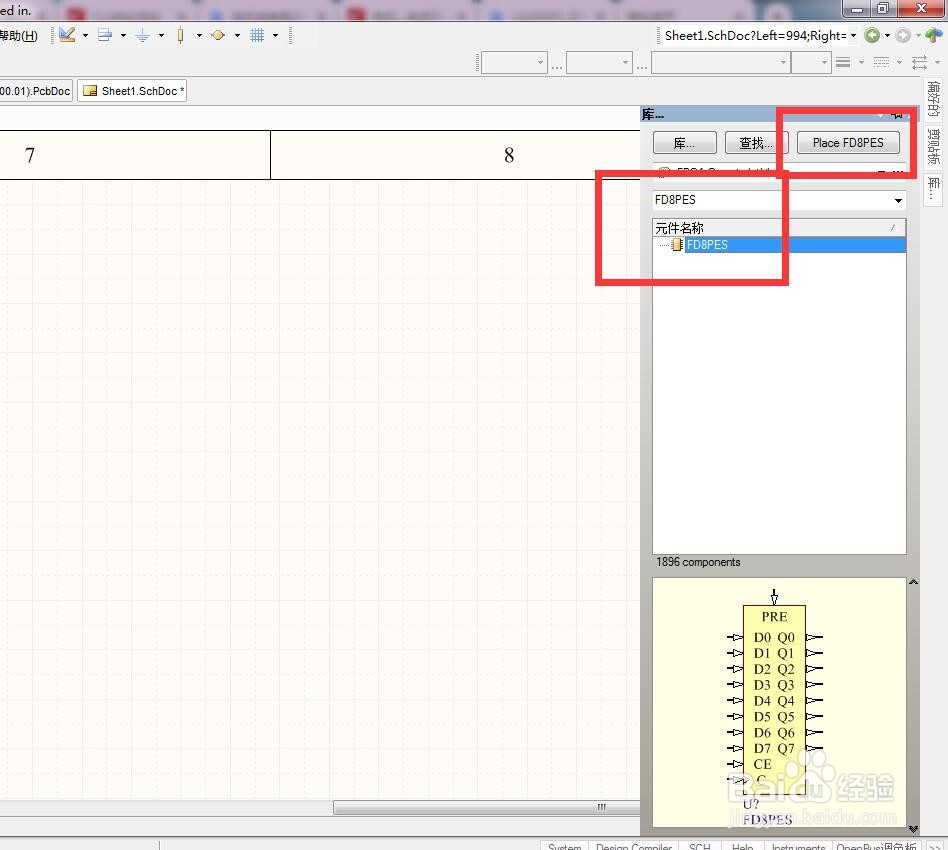Click the grey navigate forward icon

(903, 36)
